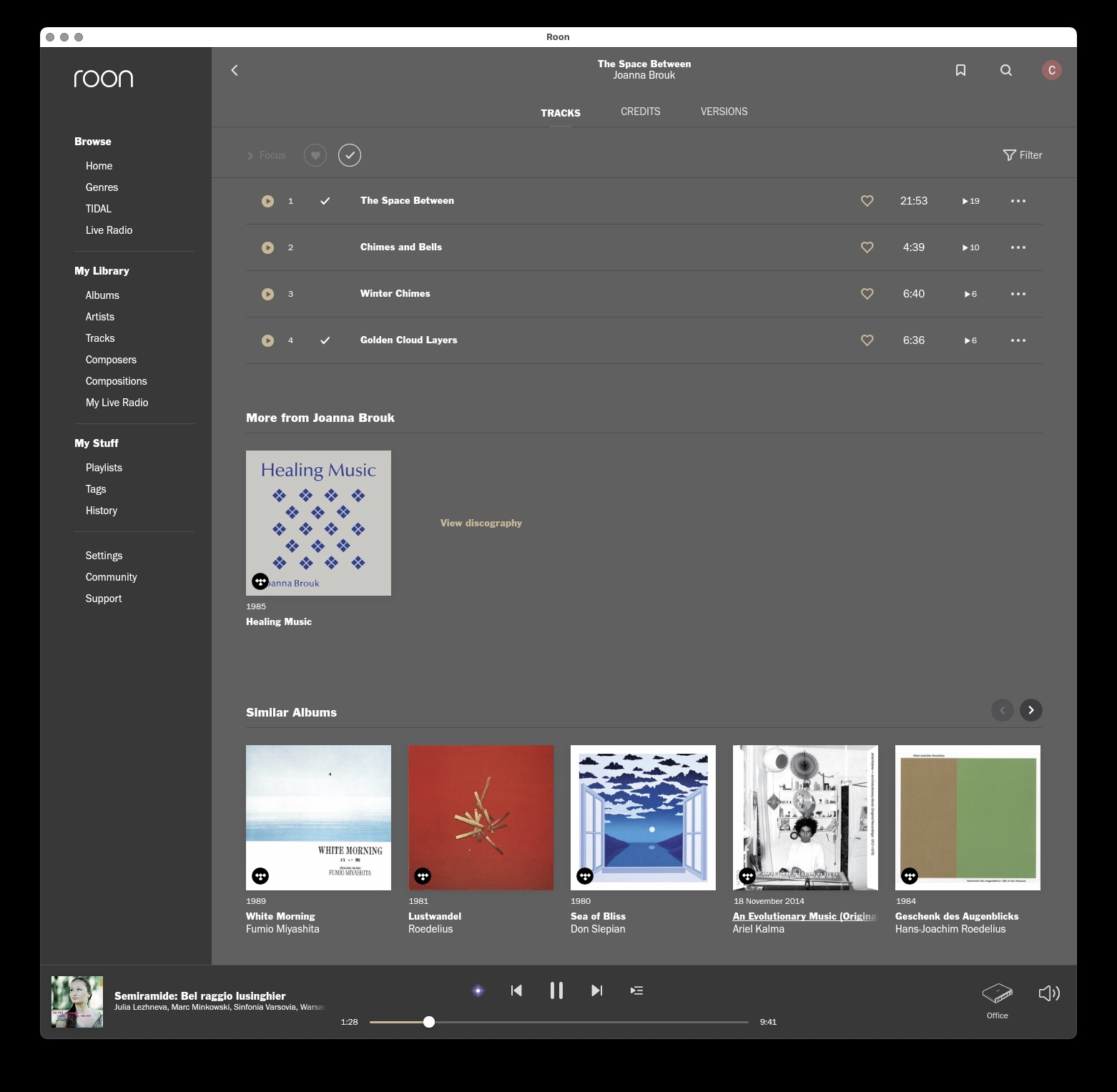The height and width of the screenshot is (1092, 1117).
Task: Click View discography link
Action: pyautogui.click(x=481, y=523)
